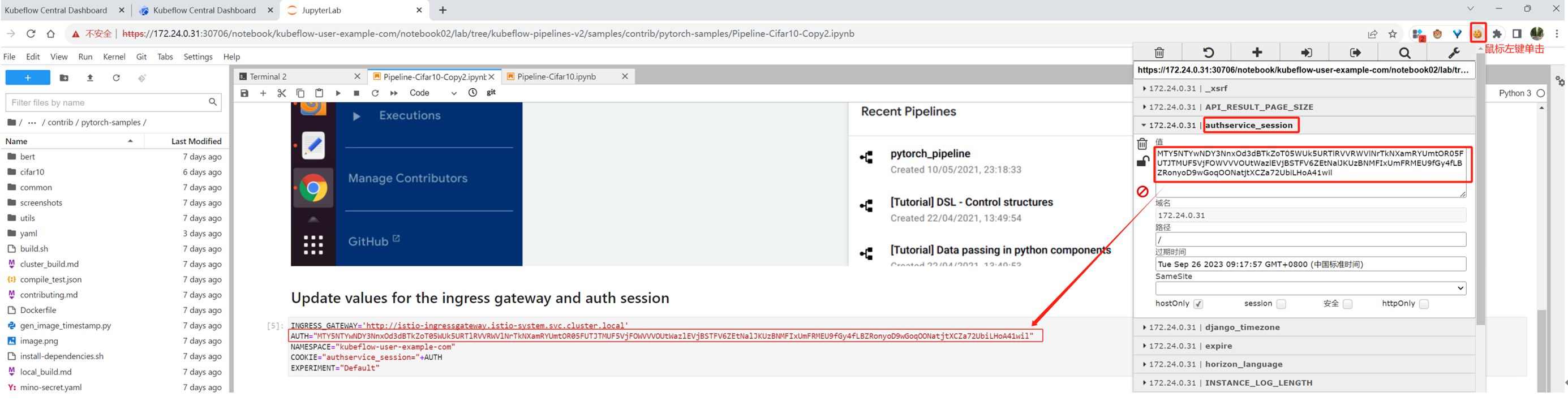1568x401 pixels.
Task: Open the Kernel menu
Action: [114, 57]
